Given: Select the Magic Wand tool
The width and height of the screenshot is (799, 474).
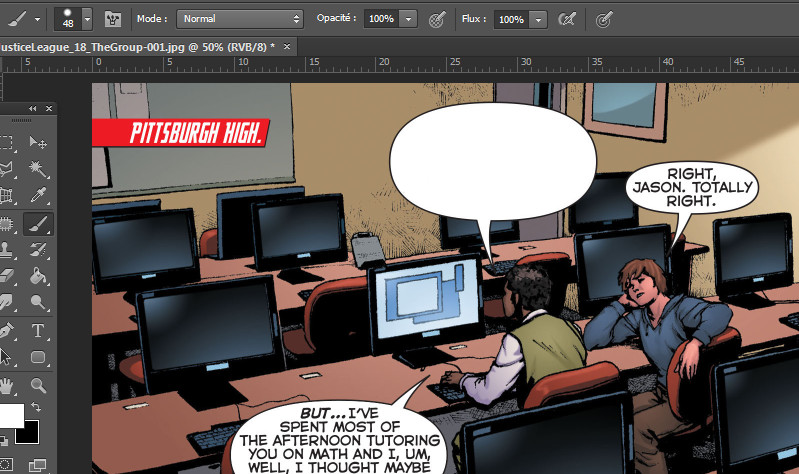Looking at the screenshot, I should click(38, 168).
